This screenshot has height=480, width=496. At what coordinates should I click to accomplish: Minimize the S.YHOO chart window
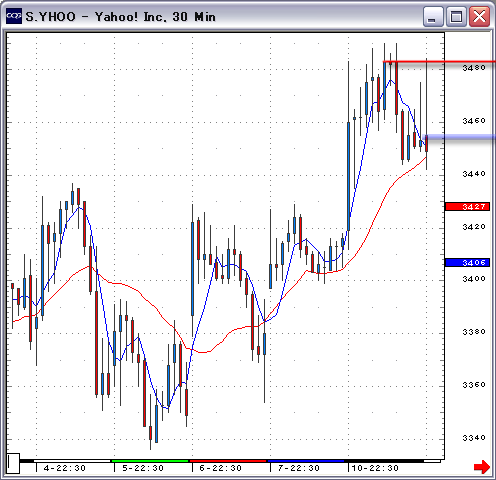tap(433, 16)
